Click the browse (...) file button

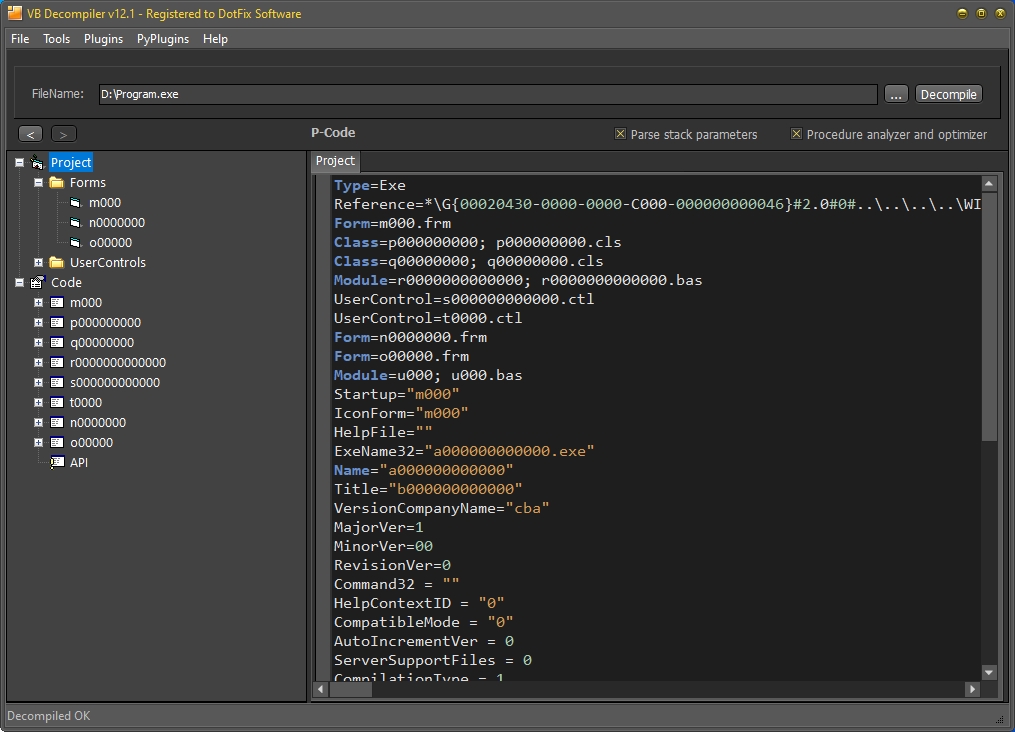(896, 94)
